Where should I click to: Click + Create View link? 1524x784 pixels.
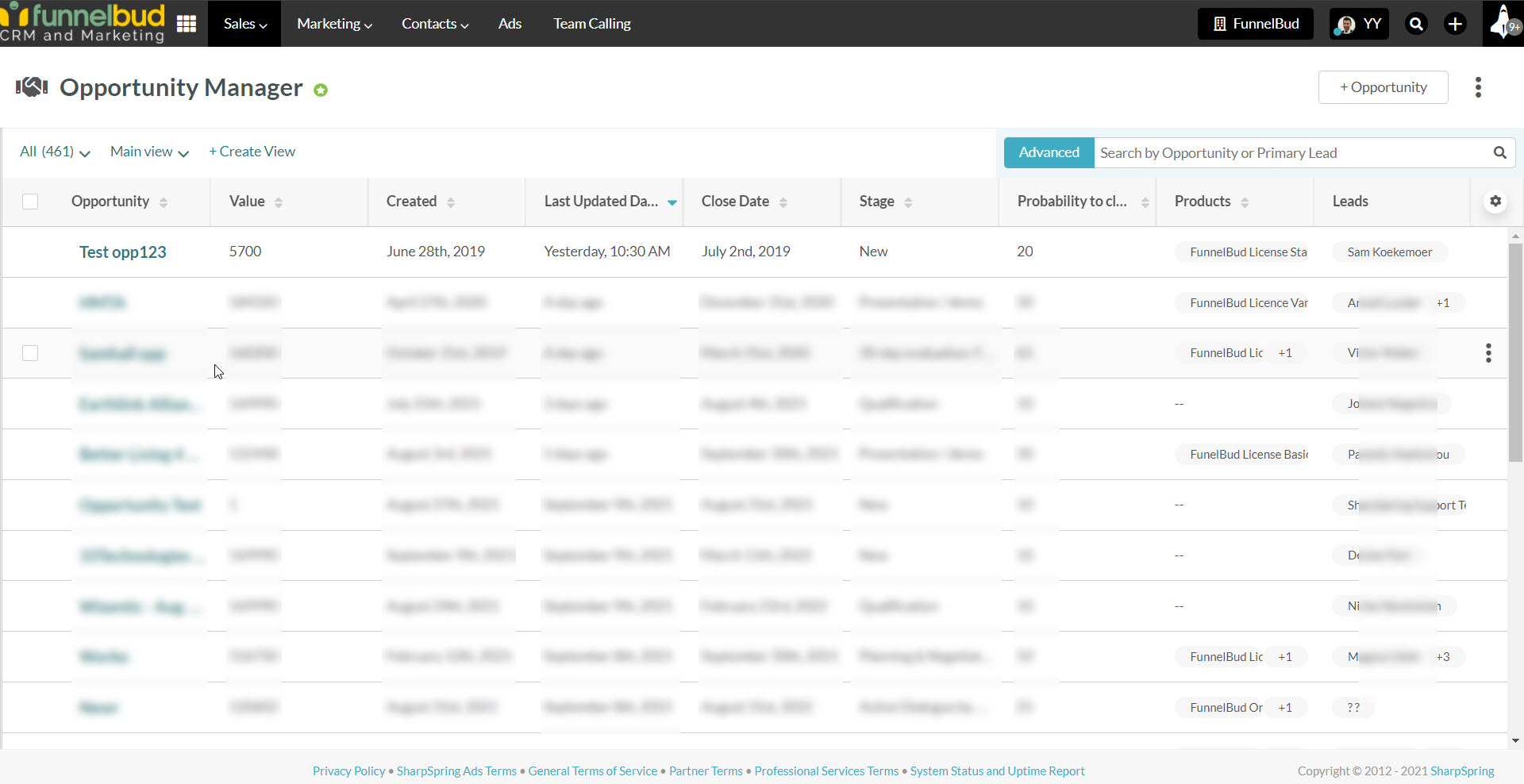coord(252,152)
